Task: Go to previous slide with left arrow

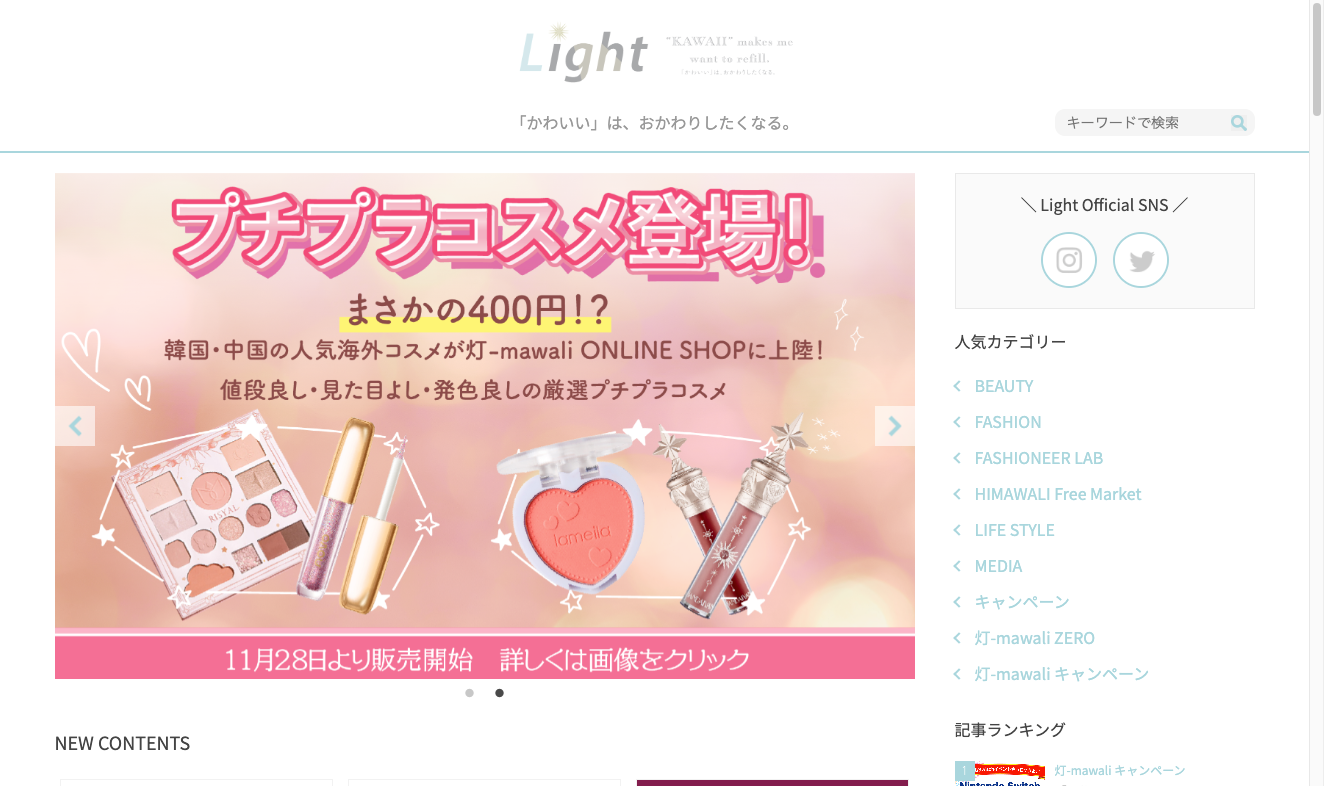Action: click(x=75, y=426)
